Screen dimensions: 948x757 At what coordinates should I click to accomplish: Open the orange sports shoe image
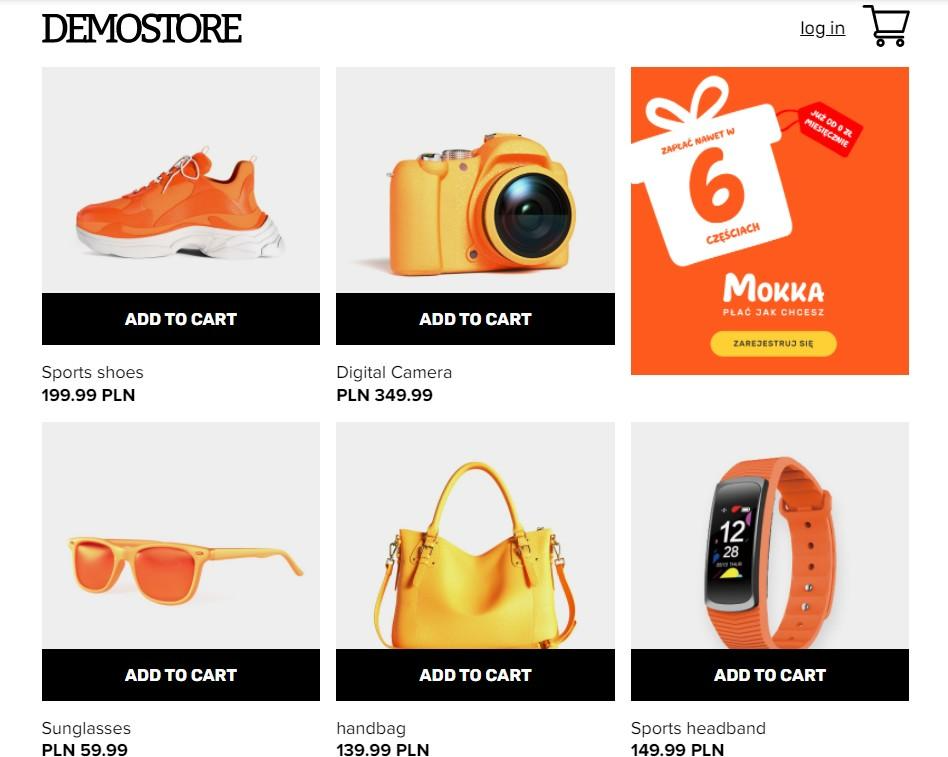coord(181,180)
